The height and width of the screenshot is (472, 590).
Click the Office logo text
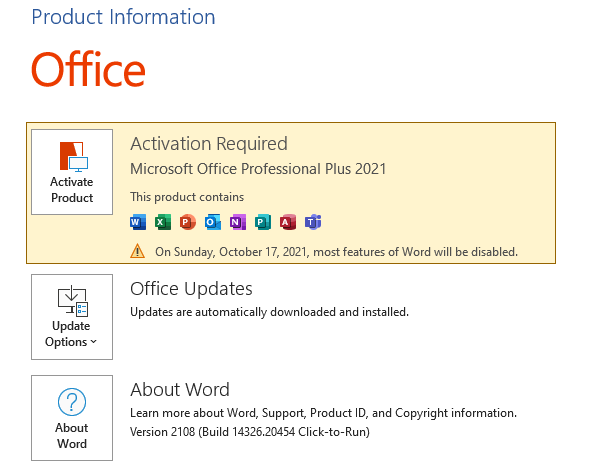click(x=88, y=70)
